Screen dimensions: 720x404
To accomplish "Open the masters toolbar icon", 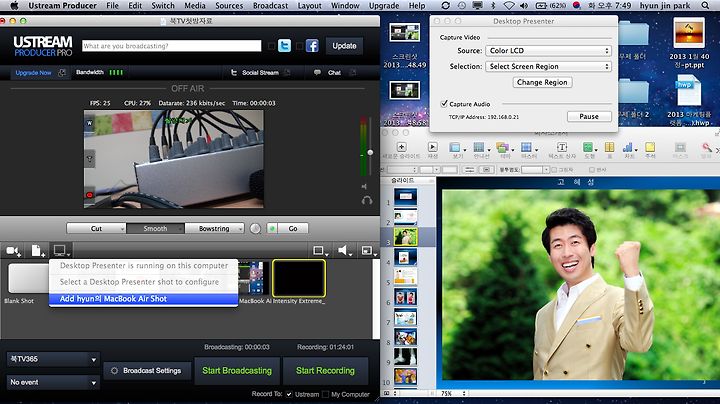I will click(528, 147).
